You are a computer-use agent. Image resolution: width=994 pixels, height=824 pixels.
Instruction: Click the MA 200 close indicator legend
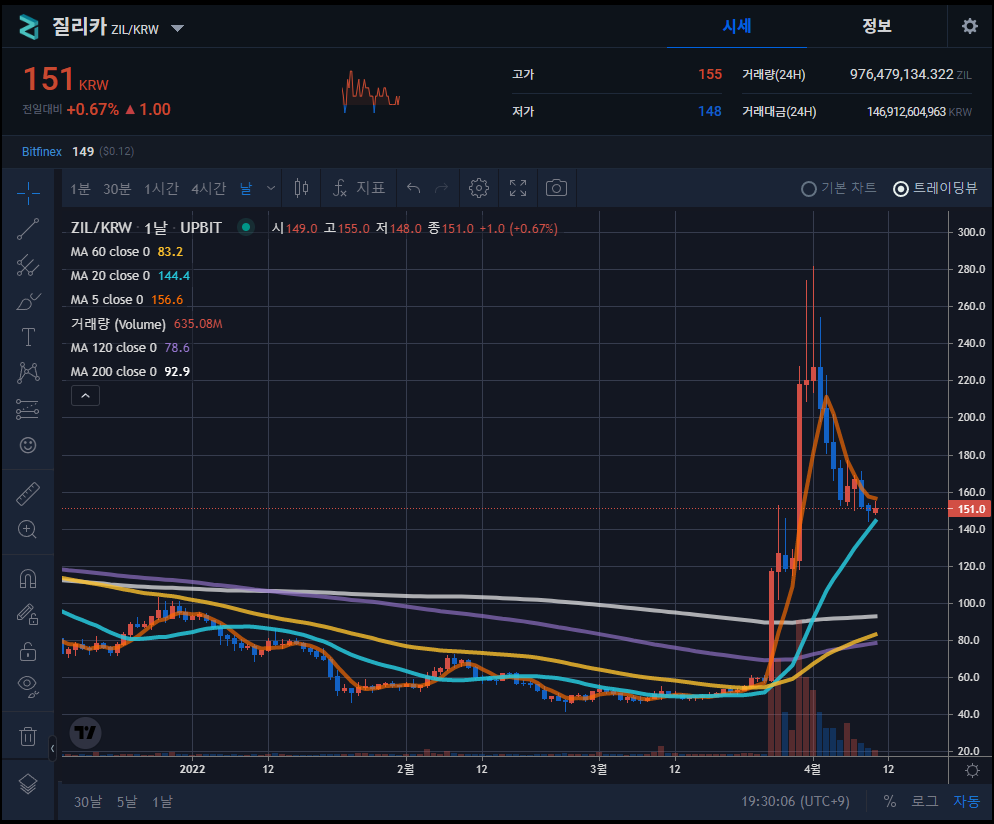[x=130, y=372]
